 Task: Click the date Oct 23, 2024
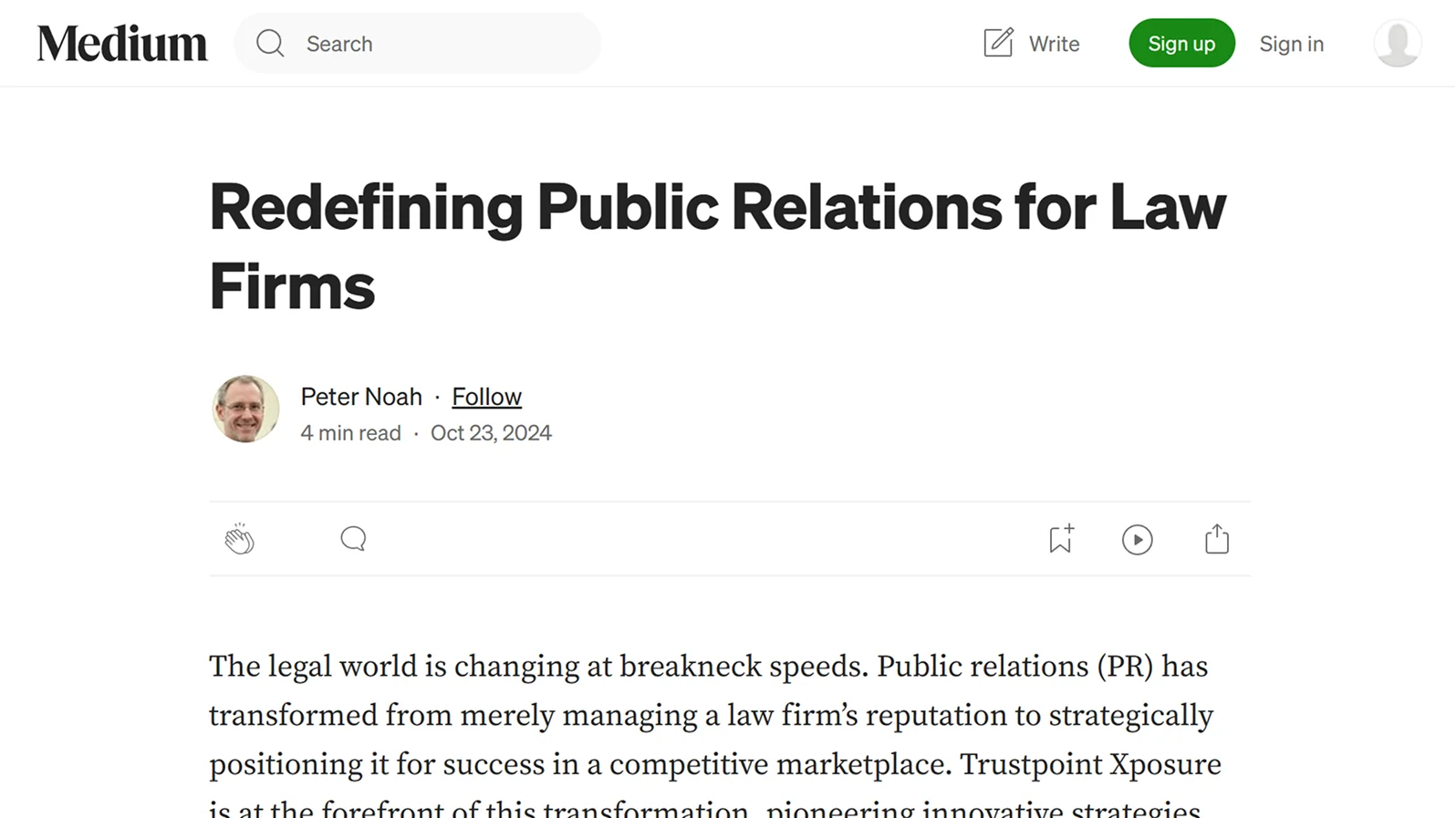pos(491,432)
